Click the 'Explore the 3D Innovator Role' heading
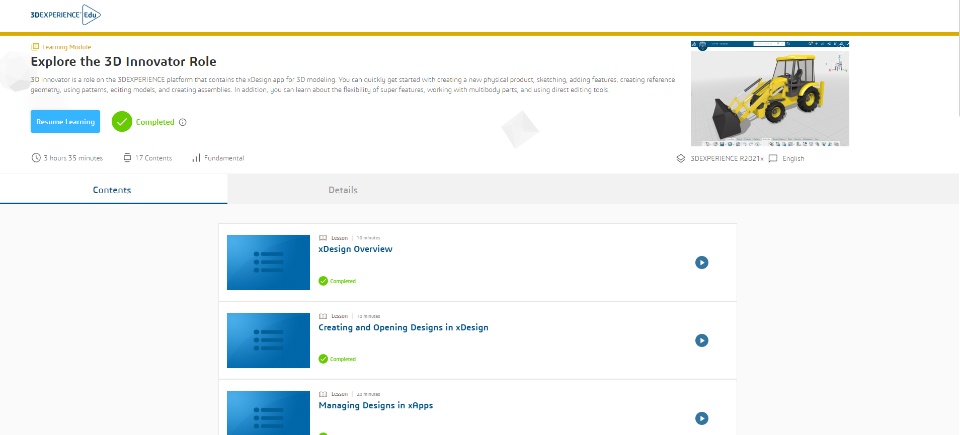The width and height of the screenshot is (960, 435). 124,62
